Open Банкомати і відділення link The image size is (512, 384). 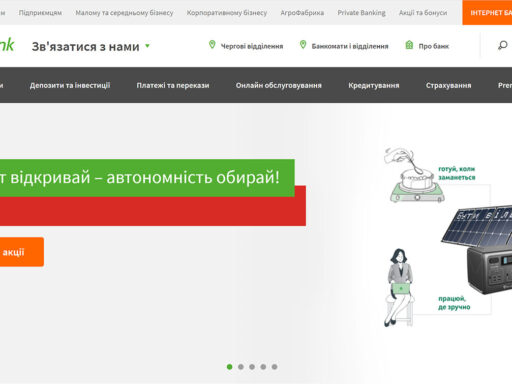pos(350,46)
